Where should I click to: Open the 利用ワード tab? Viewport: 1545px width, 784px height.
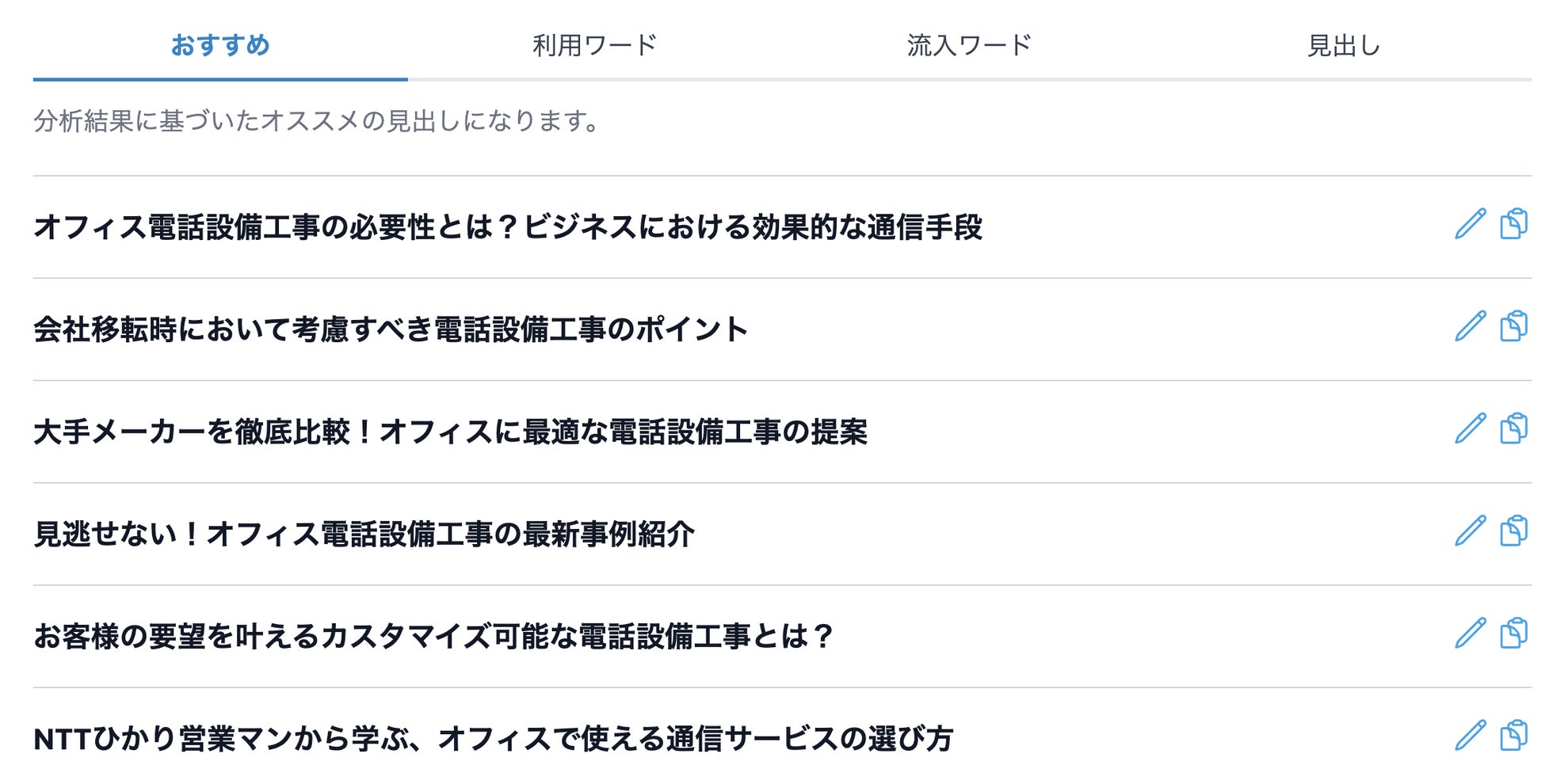pos(594,45)
